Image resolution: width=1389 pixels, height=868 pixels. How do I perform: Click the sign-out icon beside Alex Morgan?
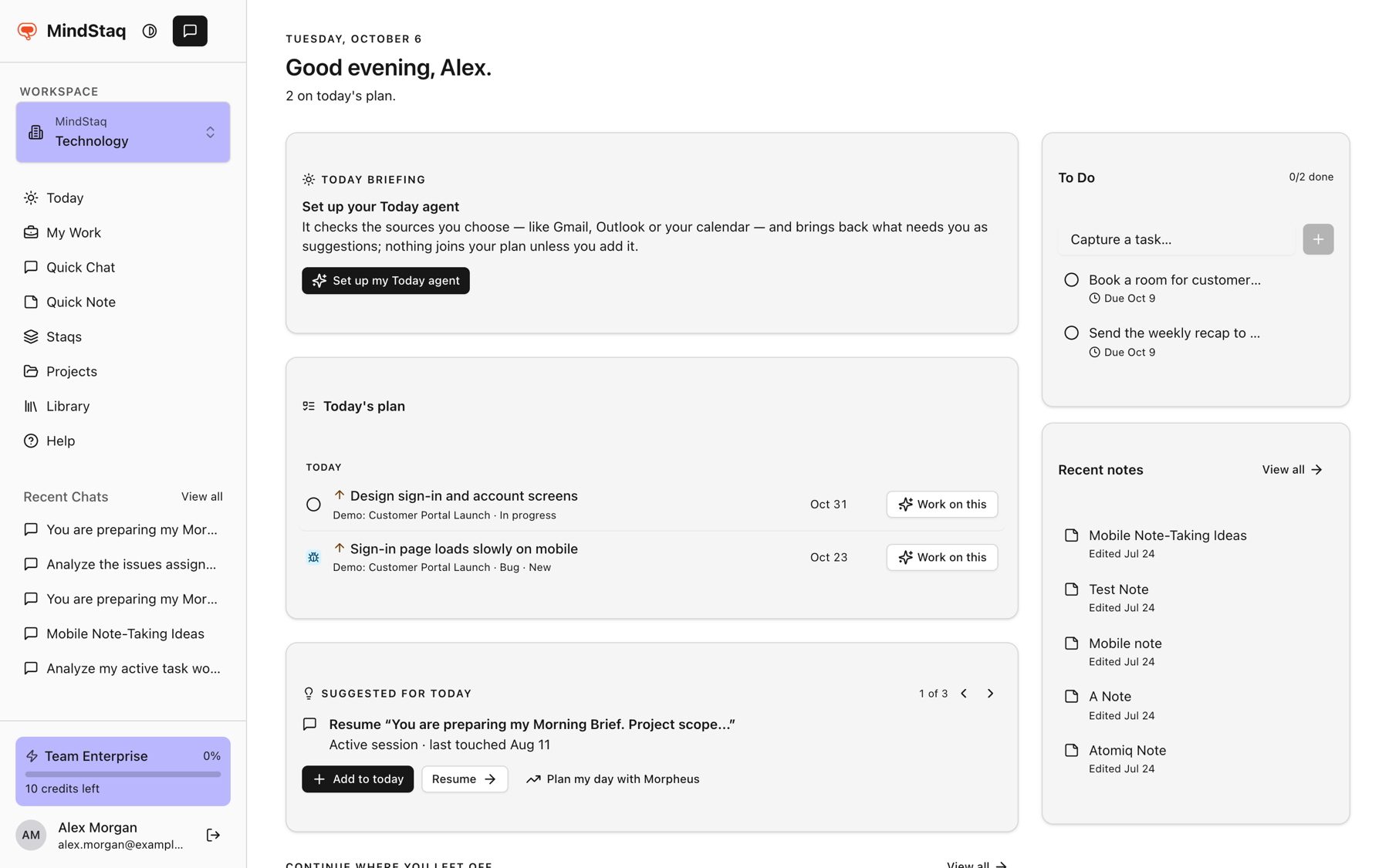(x=213, y=835)
